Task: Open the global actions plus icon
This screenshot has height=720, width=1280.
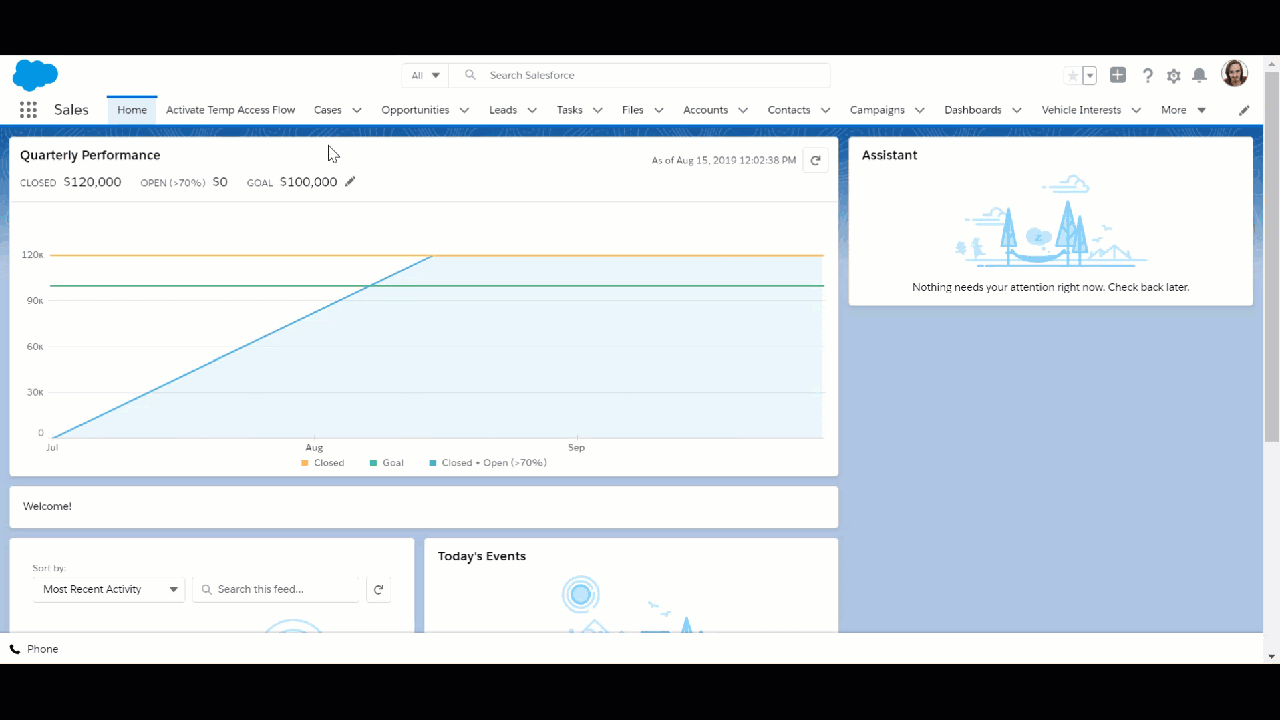Action: 1117,75
